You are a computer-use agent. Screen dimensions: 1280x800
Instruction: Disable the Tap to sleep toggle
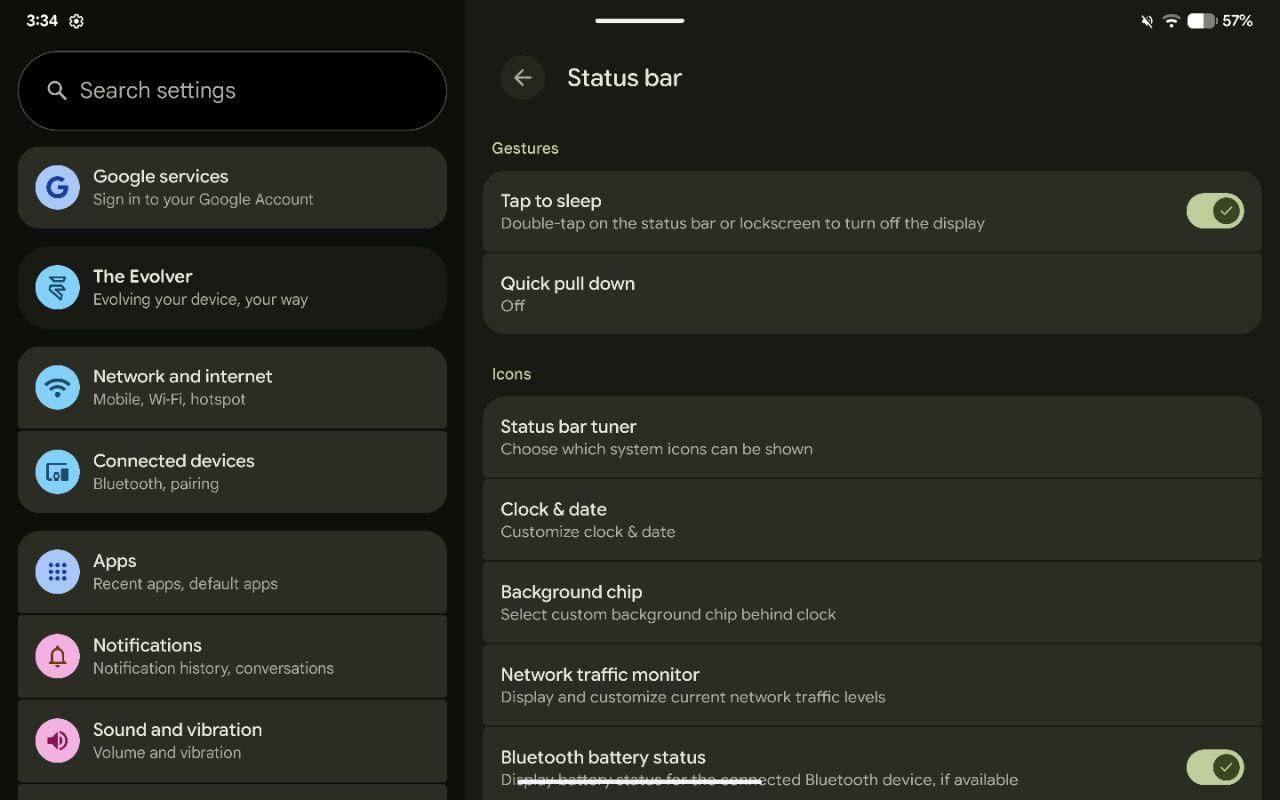click(x=1214, y=211)
